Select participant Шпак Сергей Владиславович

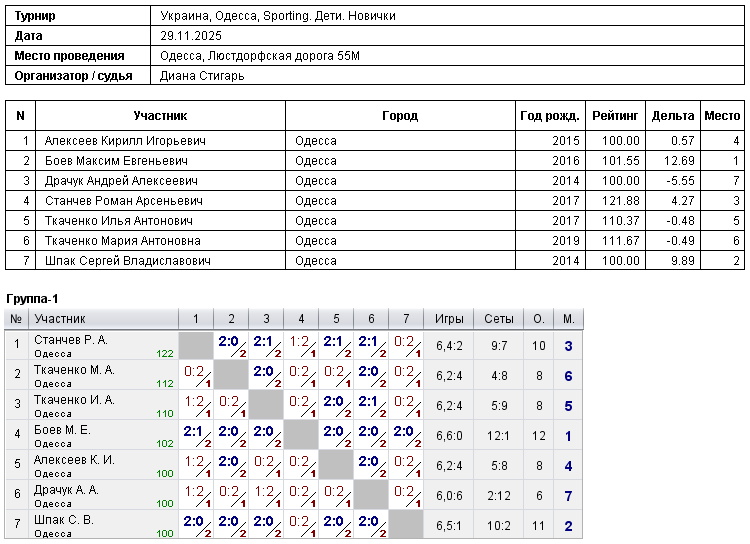pyautogui.click(x=128, y=261)
